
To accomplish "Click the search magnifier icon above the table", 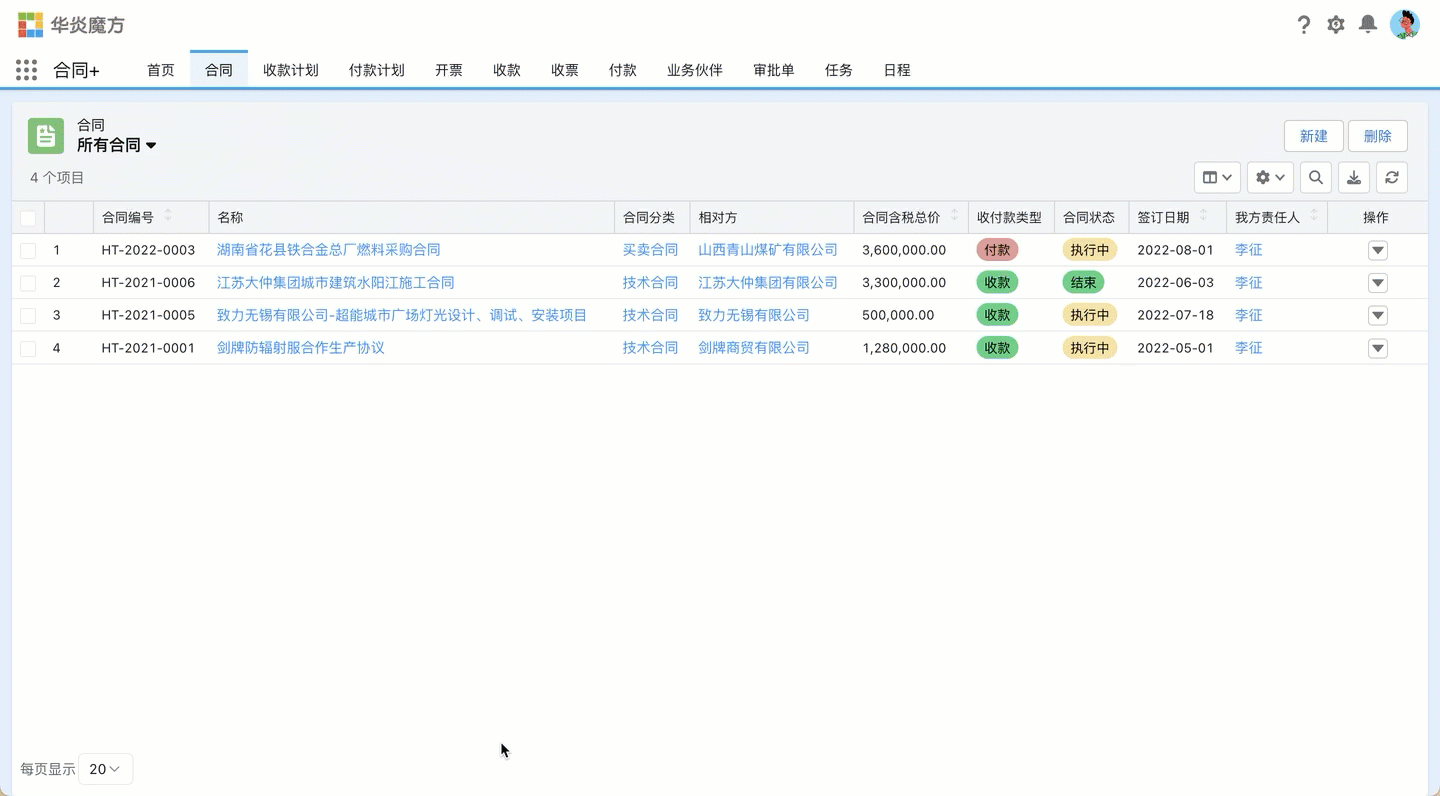I will (x=1315, y=177).
